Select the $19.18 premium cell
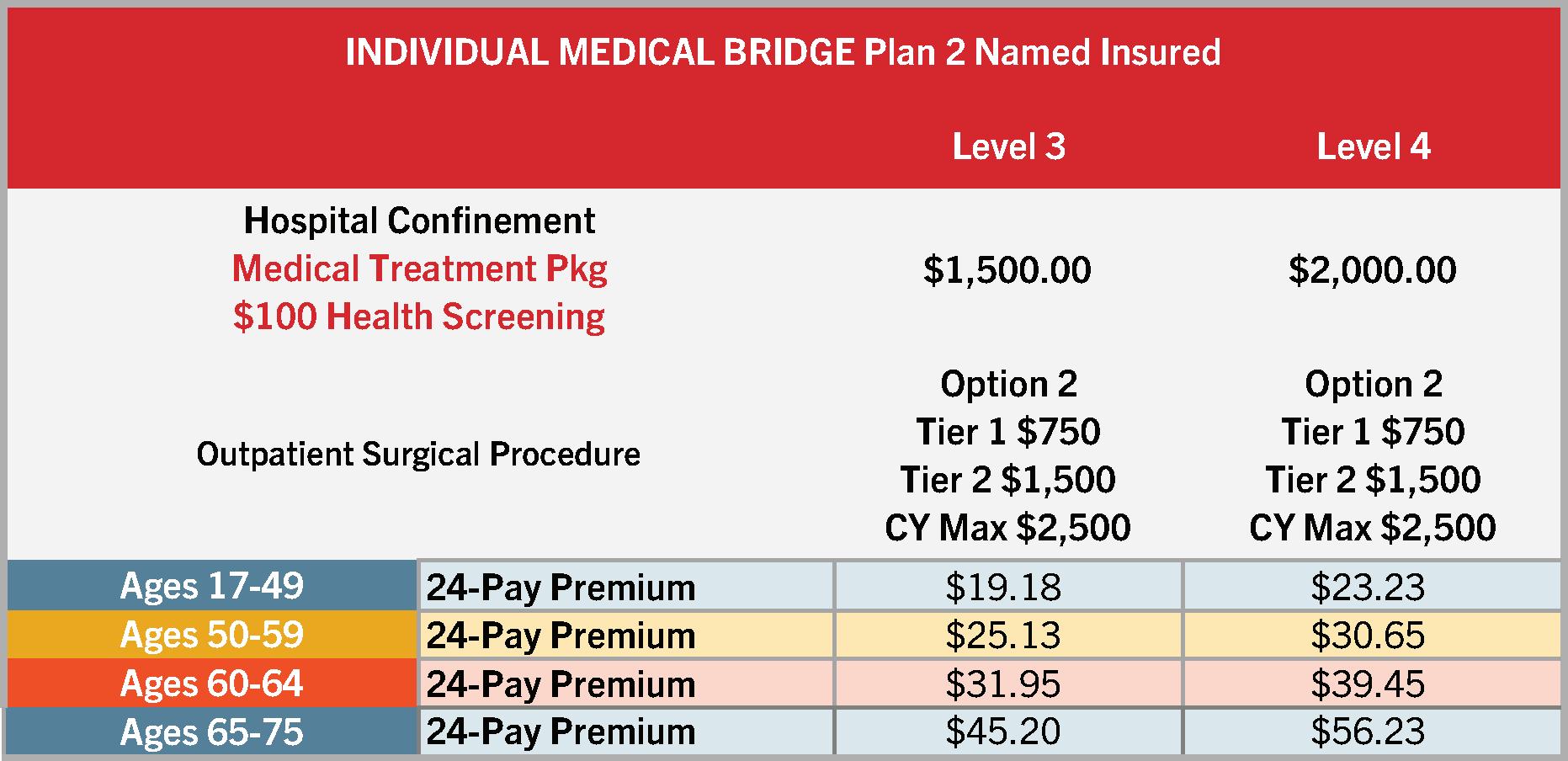The width and height of the screenshot is (1568, 761). [1003, 587]
